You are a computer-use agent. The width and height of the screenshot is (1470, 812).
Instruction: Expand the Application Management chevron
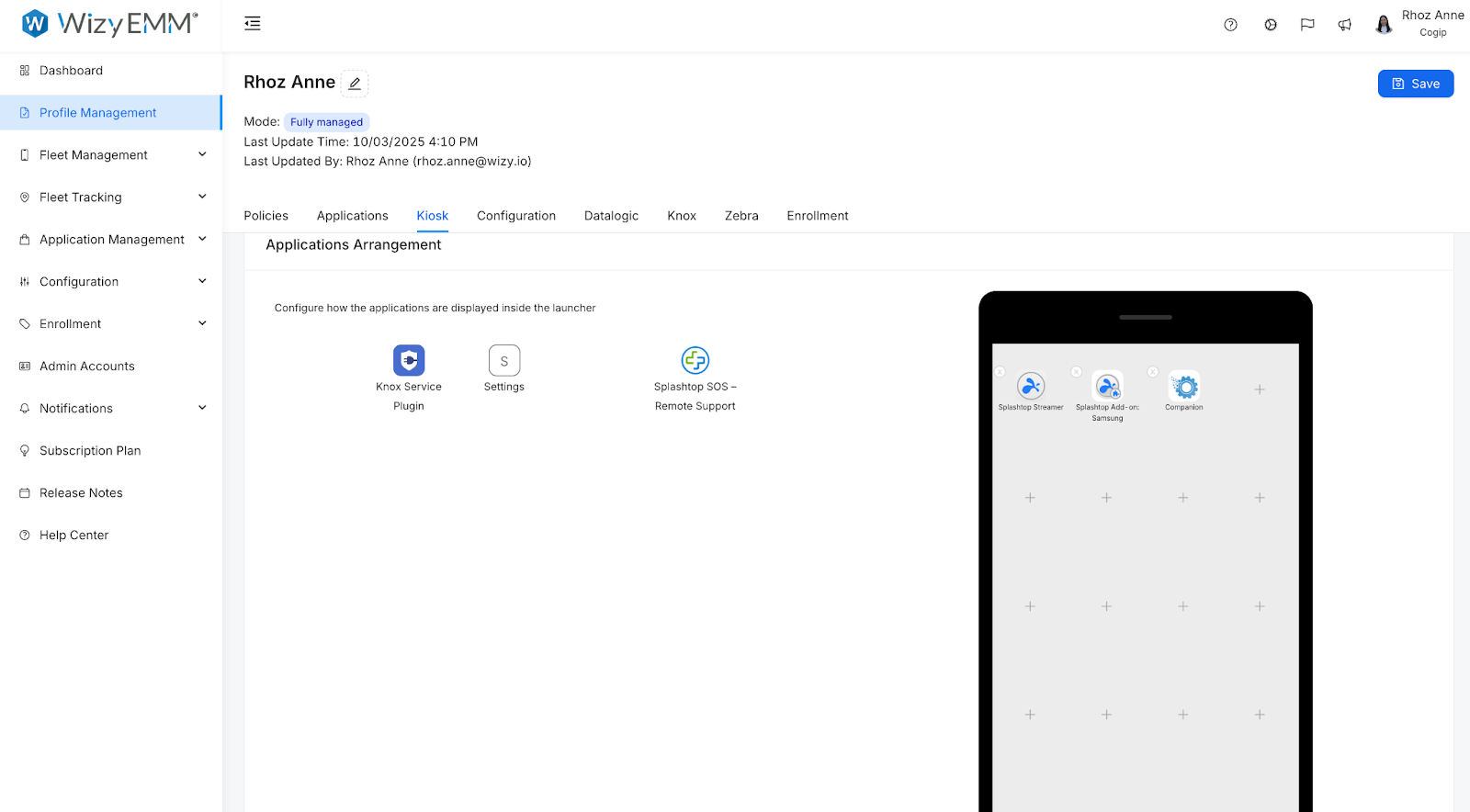(x=202, y=239)
